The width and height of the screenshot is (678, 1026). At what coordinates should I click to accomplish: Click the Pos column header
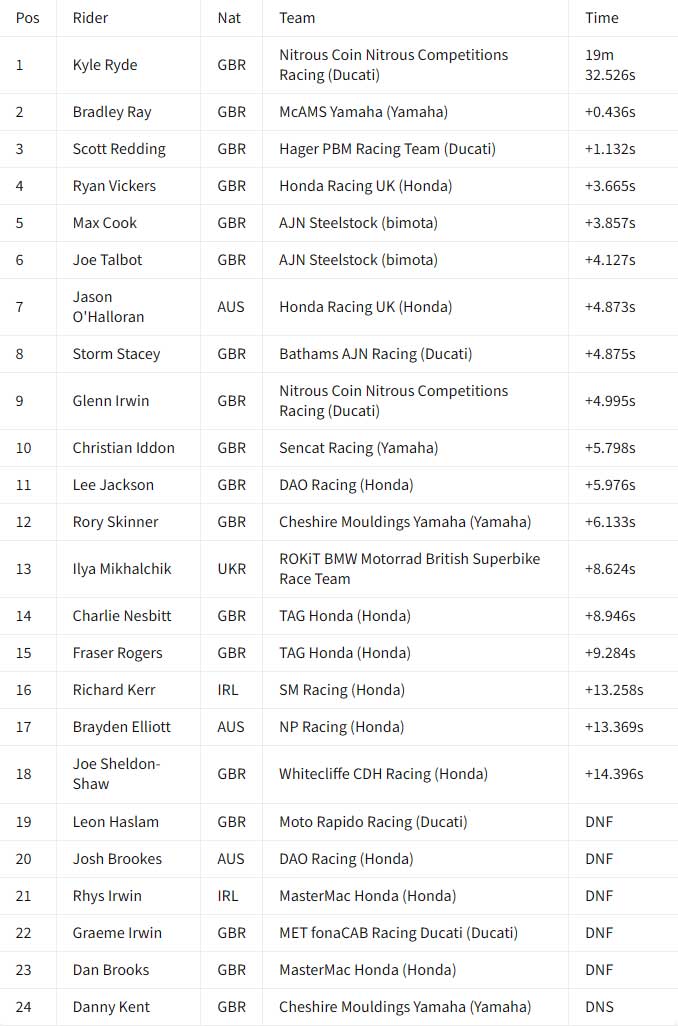tap(27, 18)
